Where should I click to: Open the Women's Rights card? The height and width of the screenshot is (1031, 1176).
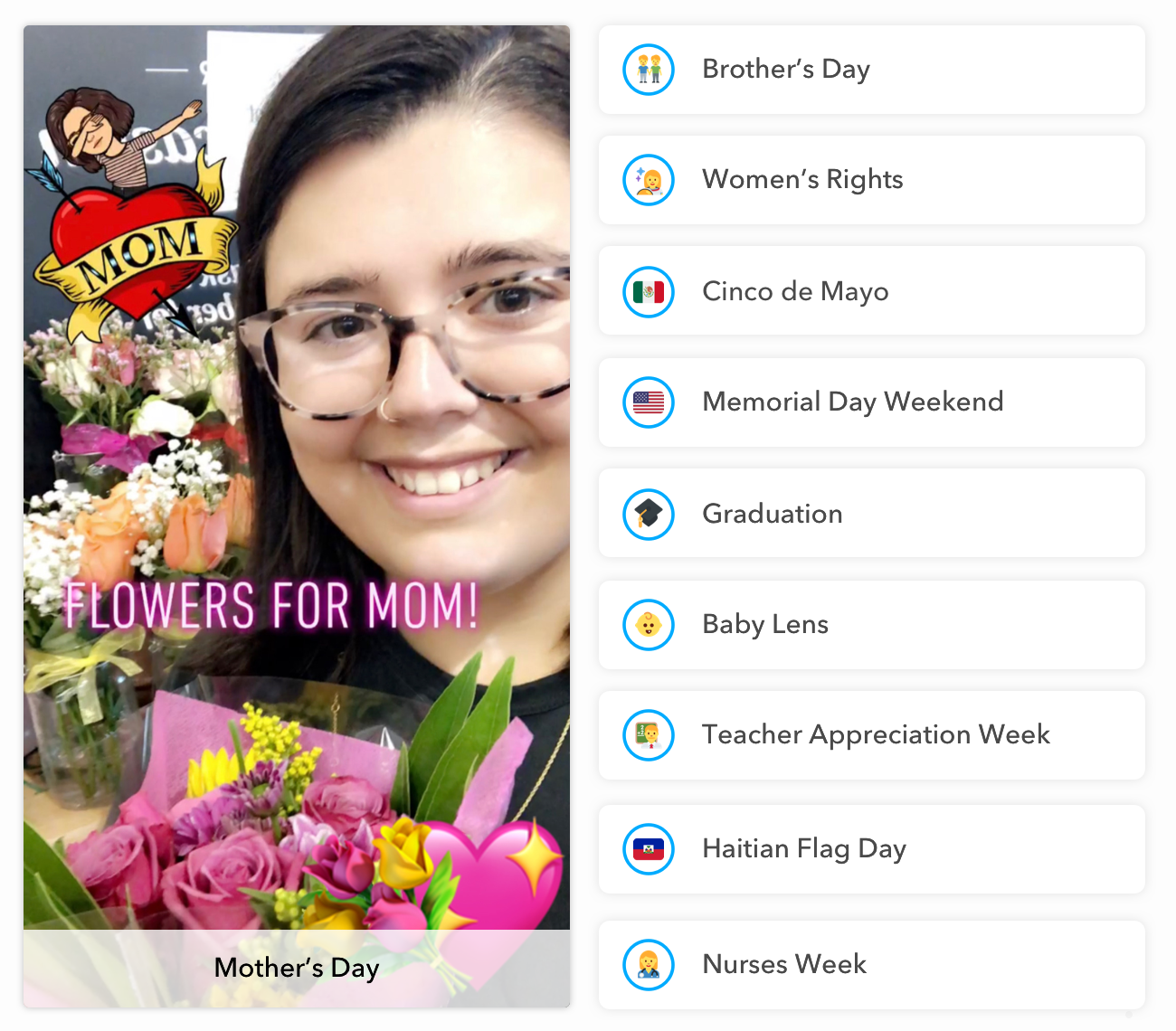(x=872, y=180)
